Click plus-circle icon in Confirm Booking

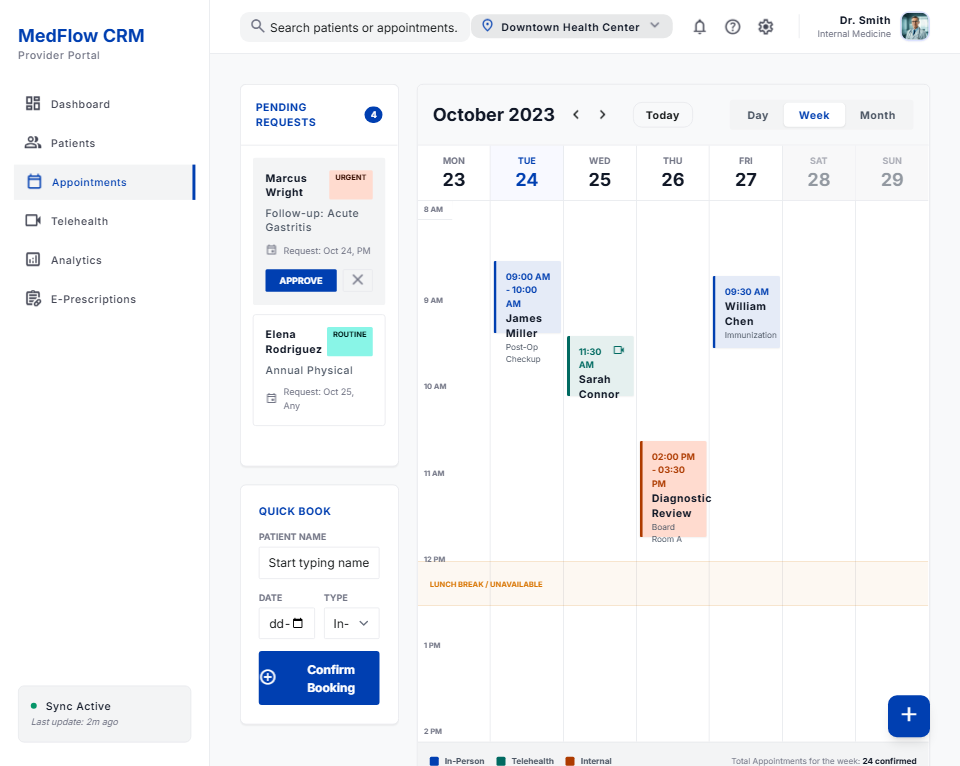pyautogui.click(x=268, y=677)
